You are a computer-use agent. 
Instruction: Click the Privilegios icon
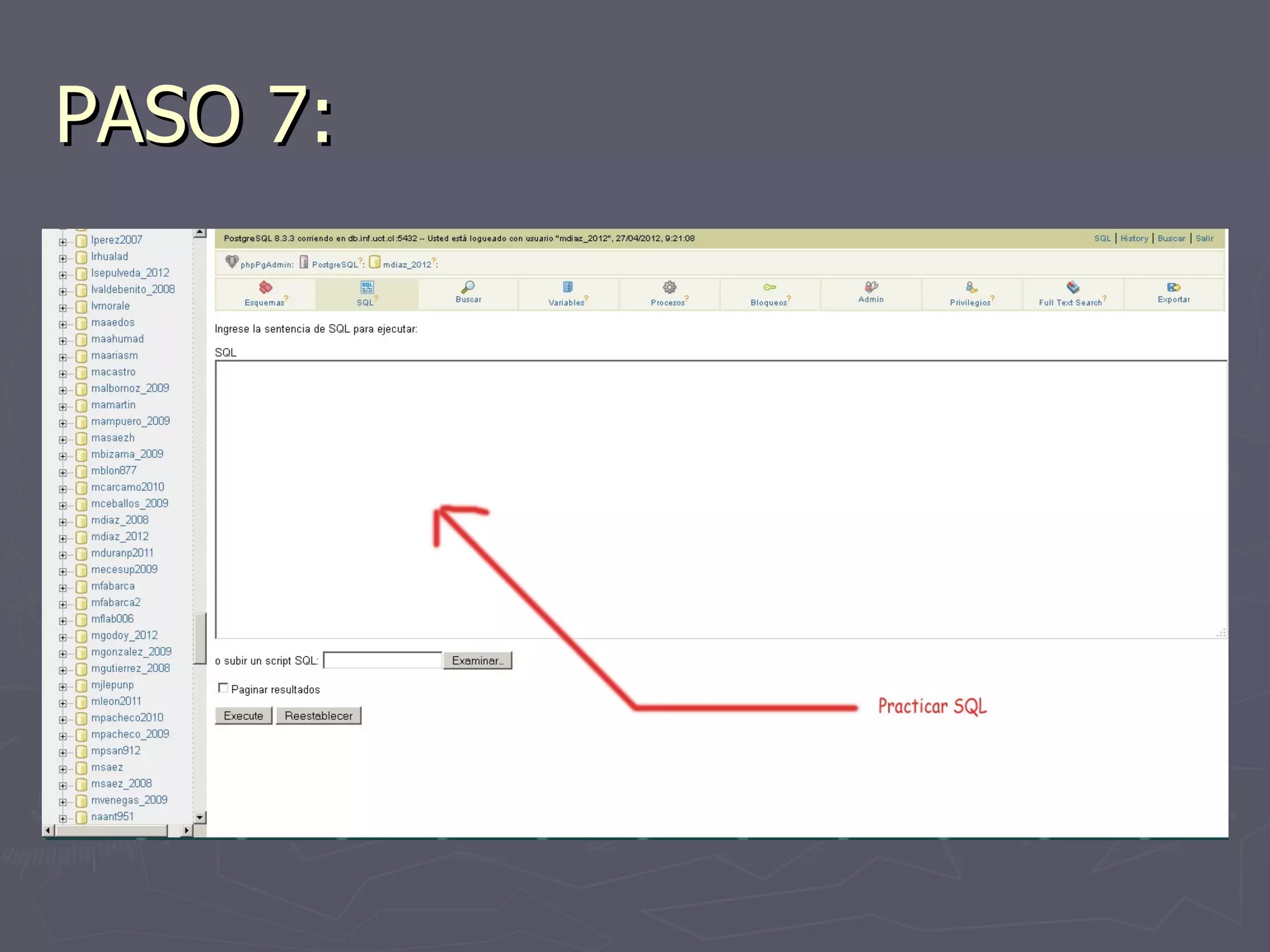[971, 287]
